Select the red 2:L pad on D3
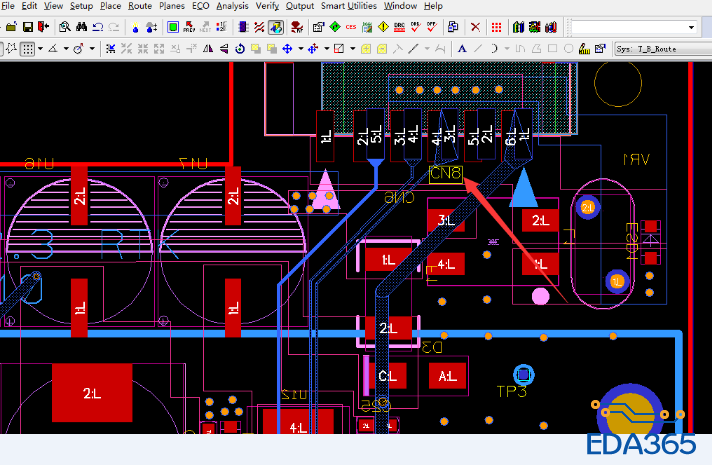The image size is (712, 465). click(388, 329)
